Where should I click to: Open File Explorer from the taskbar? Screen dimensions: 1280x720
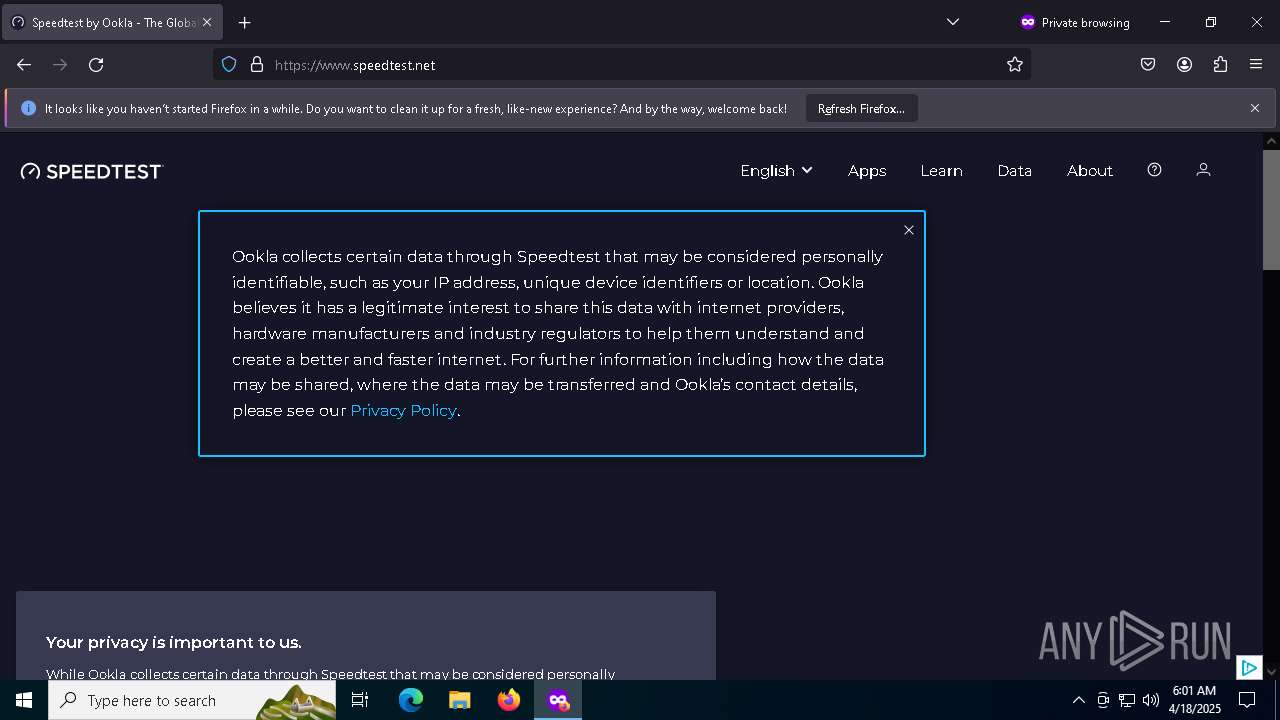click(460, 700)
